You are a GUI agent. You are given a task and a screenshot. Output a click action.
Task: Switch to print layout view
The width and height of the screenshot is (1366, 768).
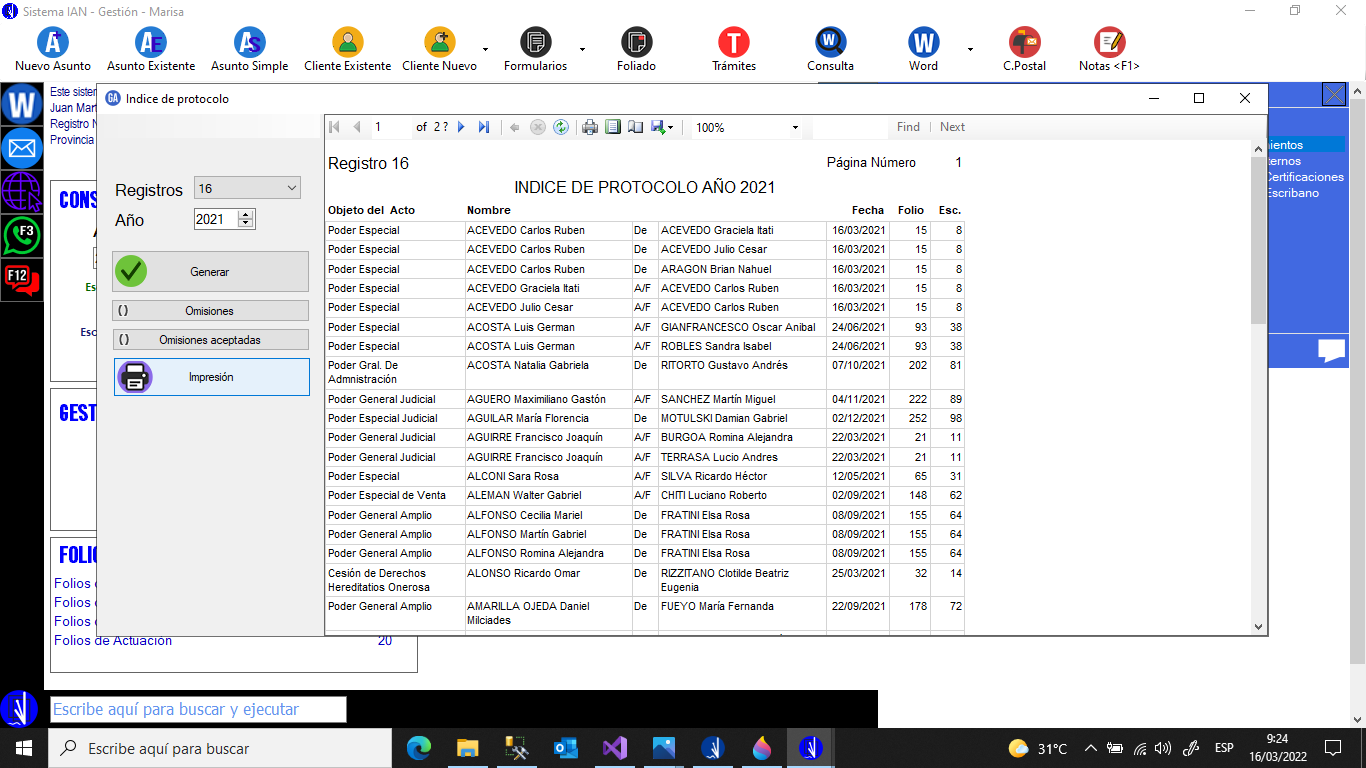tap(613, 127)
